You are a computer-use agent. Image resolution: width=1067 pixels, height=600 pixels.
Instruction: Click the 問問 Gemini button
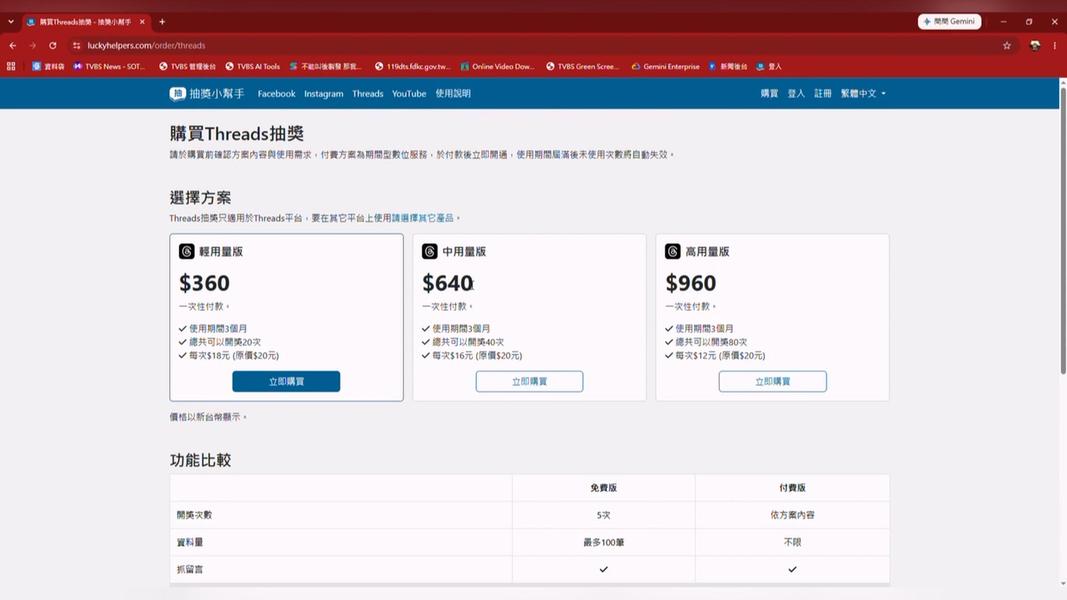(949, 22)
